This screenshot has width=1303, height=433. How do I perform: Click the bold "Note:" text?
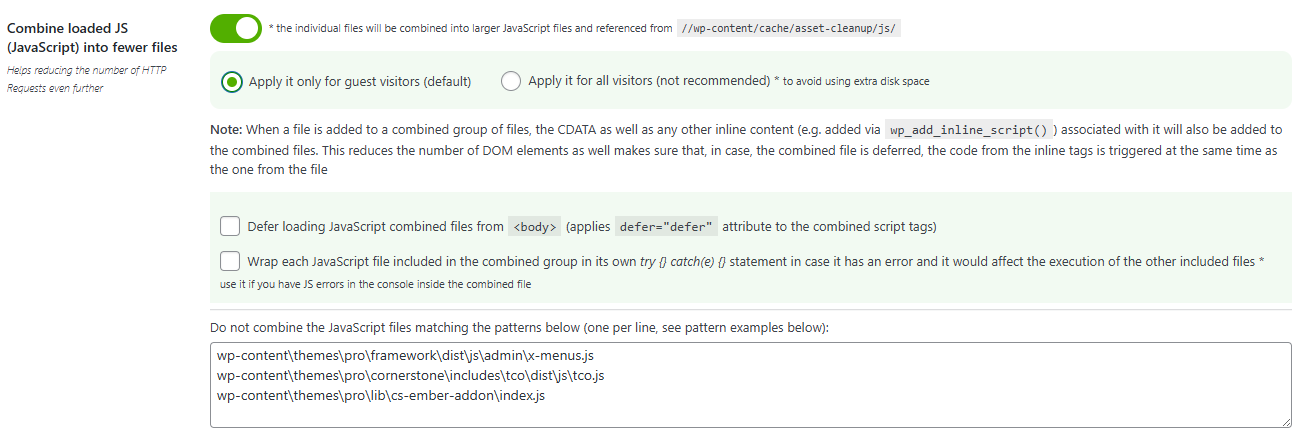click(226, 130)
